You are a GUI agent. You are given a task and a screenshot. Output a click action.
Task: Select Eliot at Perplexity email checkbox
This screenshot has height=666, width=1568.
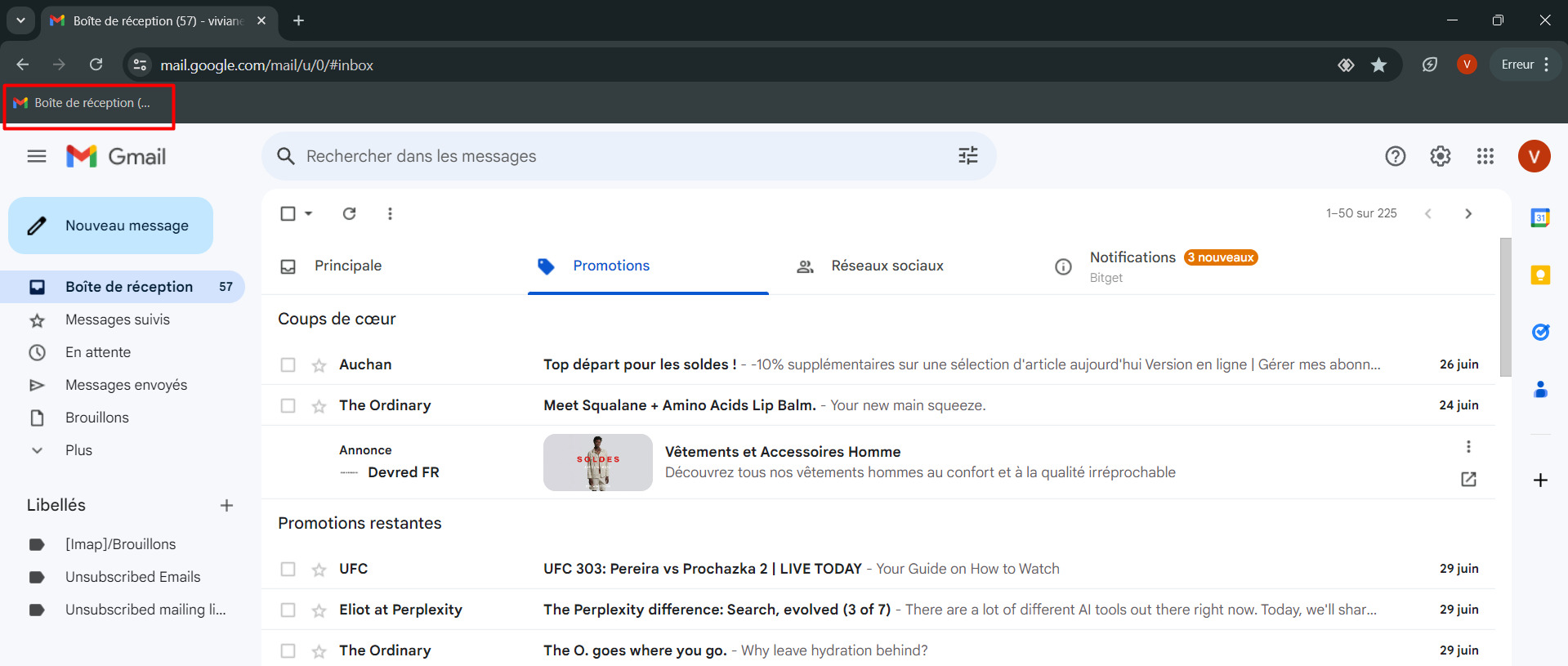click(x=288, y=610)
